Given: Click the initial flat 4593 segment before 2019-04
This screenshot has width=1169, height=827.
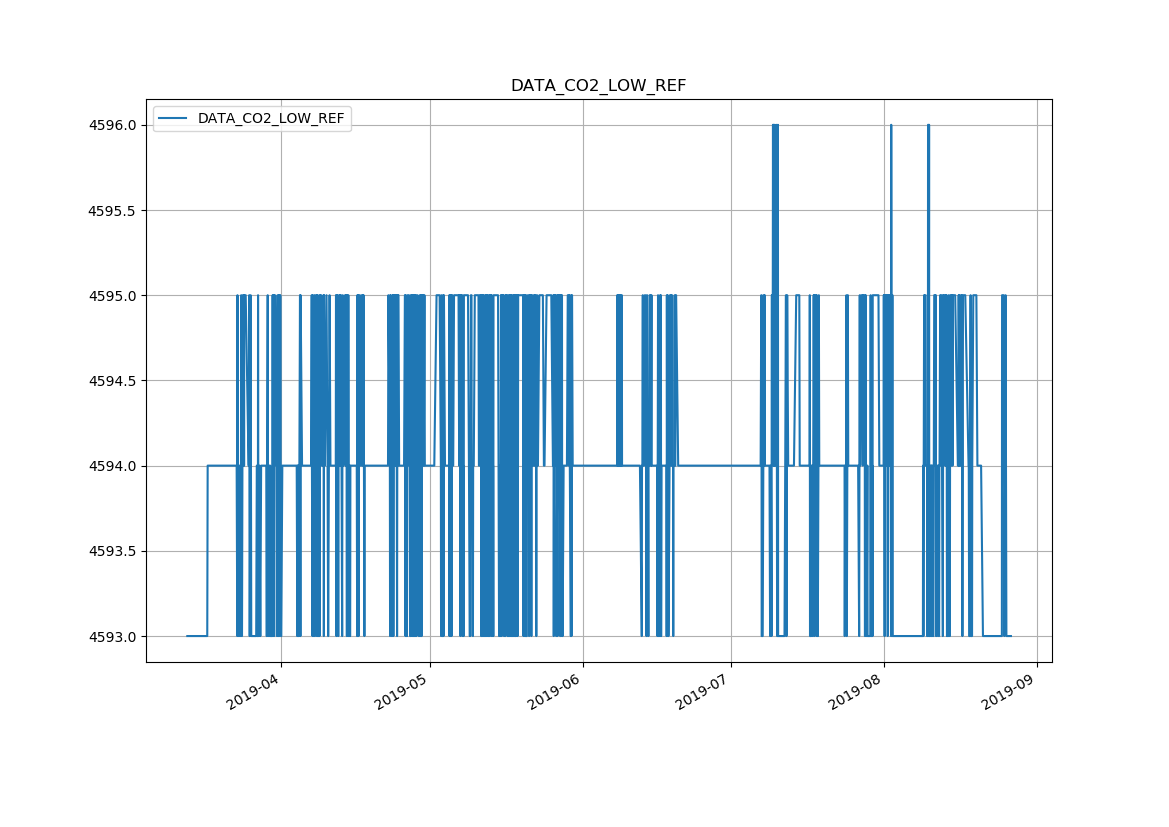Looking at the screenshot, I should tap(196, 636).
